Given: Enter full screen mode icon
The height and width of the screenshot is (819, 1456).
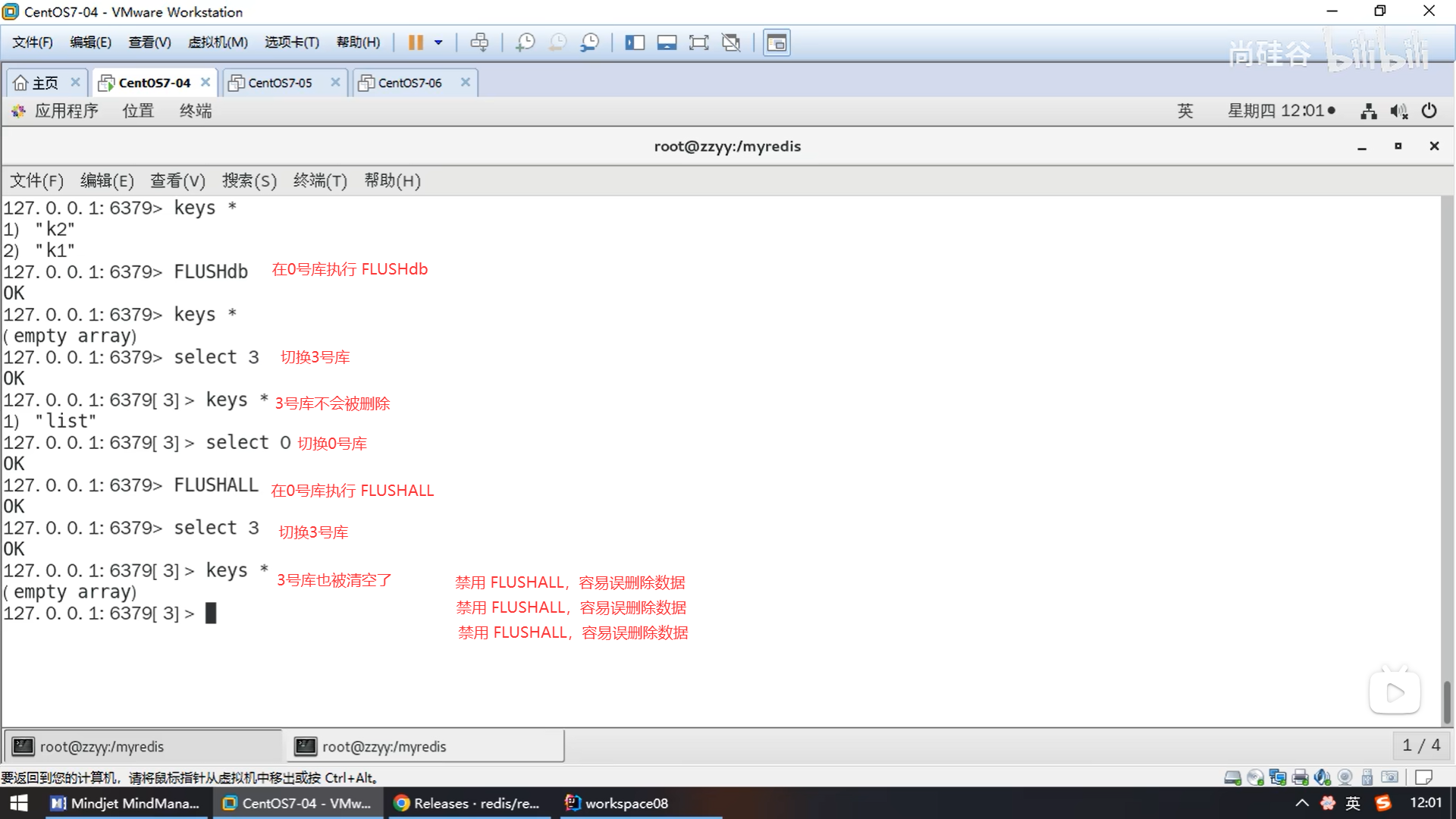Looking at the screenshot, I should (x=698, y=42).
